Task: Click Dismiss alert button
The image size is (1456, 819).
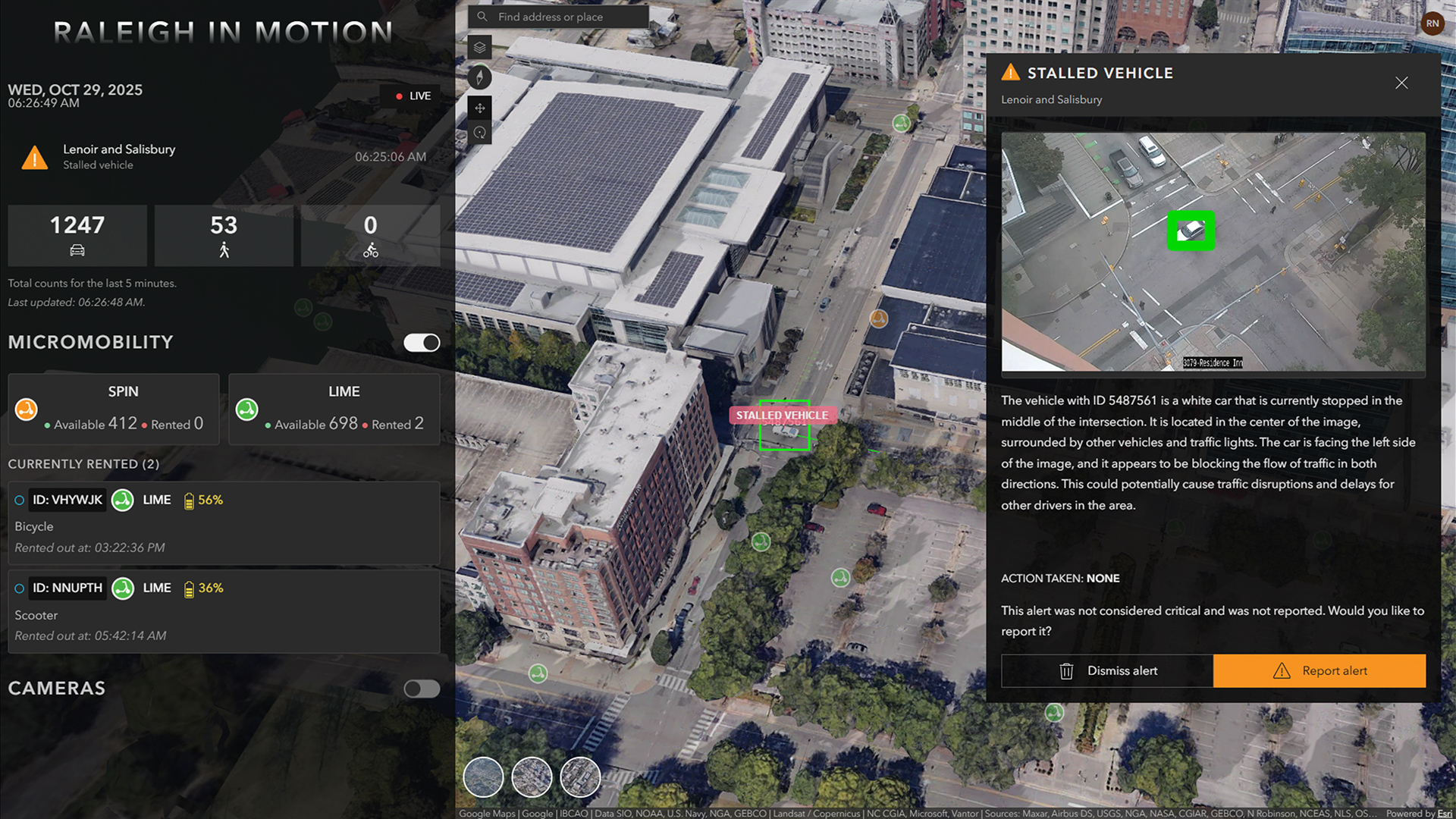Action: (1107, 671)
